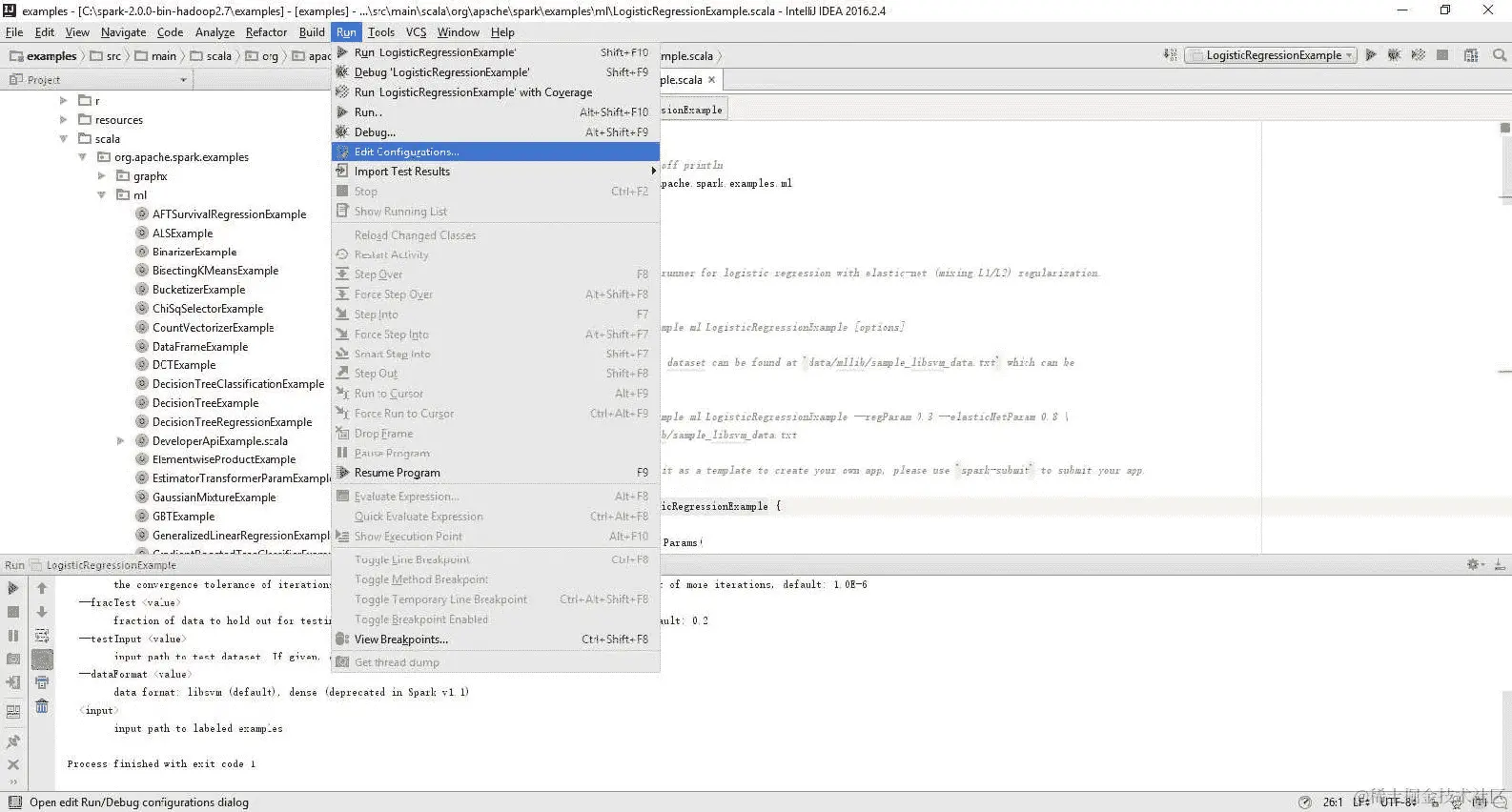This screenshot has width=1512, height=812.
Task: Open the Tools menu
Action: (x=381, y=32)
